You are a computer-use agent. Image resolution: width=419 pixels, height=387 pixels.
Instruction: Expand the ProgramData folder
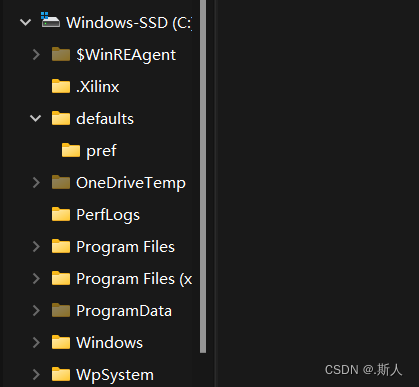click(36, 311)
